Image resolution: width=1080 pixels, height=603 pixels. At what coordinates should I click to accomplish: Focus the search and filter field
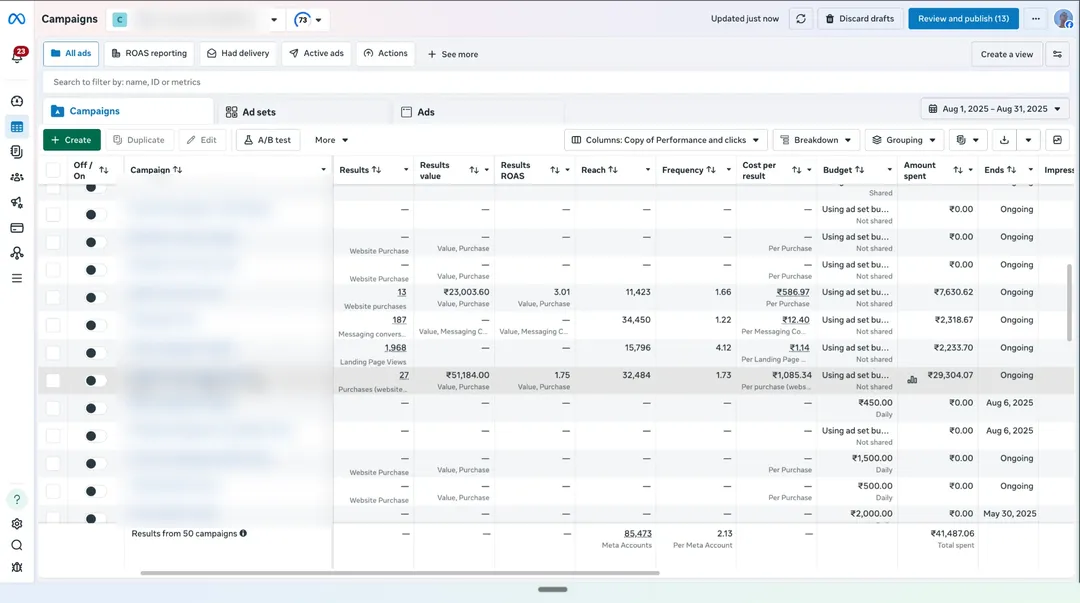(557, 82)
